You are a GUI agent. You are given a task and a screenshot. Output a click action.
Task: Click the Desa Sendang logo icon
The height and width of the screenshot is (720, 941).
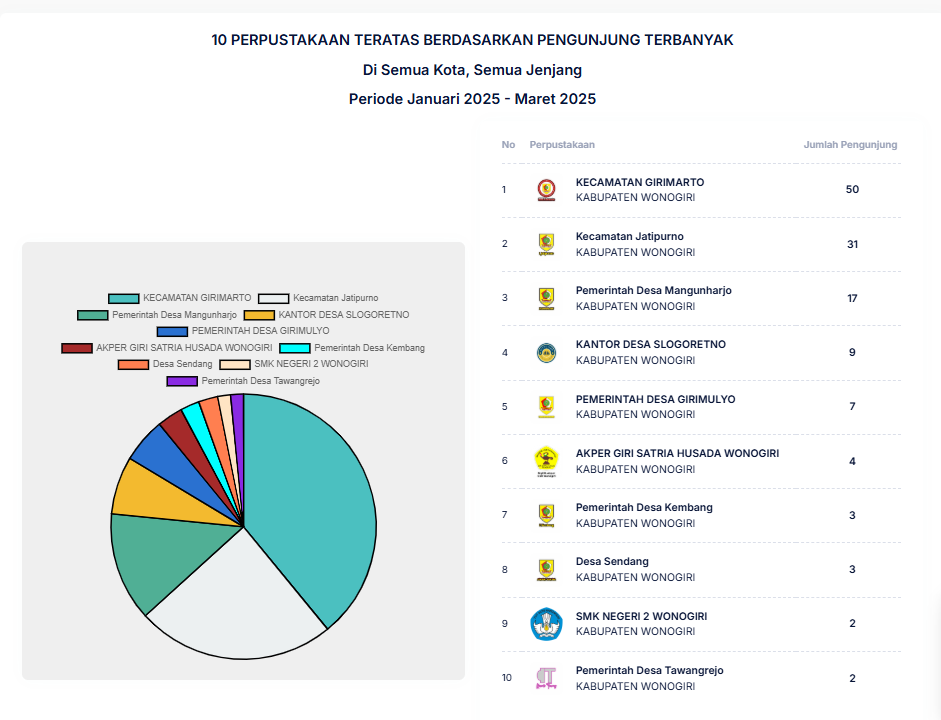click(546, 570)
